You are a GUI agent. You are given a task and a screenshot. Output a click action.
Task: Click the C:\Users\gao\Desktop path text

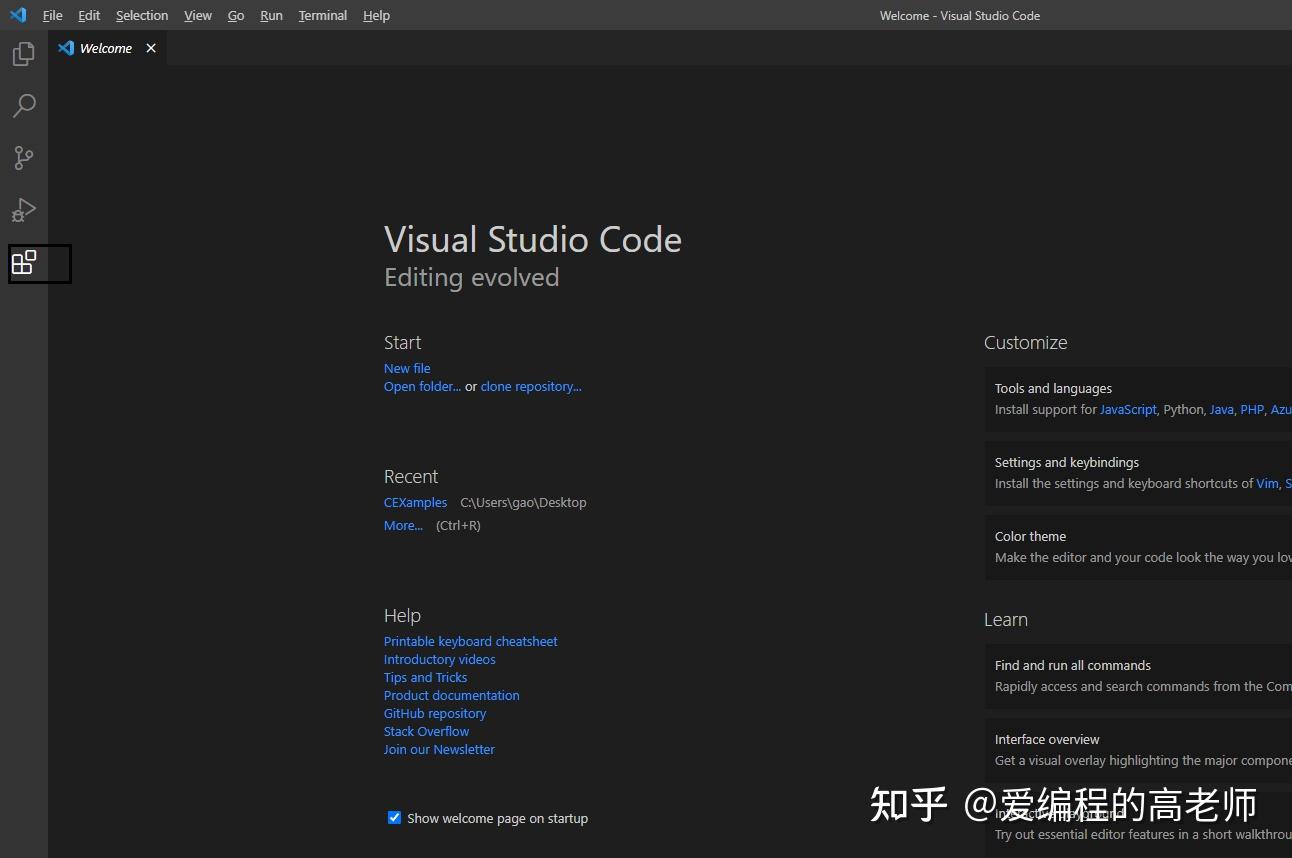pos(523,502)
